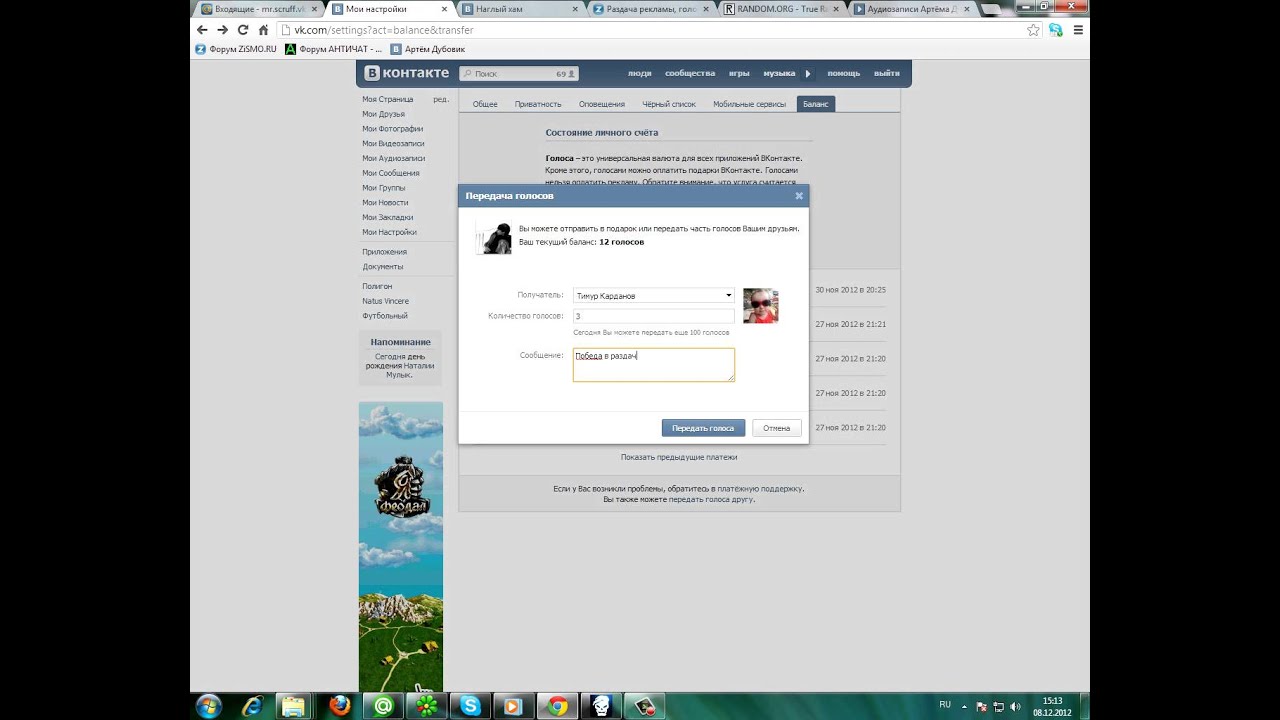The image size is (1280, 720).
Task: Show hidden tray icons arrow
Action: click(965, 706)
